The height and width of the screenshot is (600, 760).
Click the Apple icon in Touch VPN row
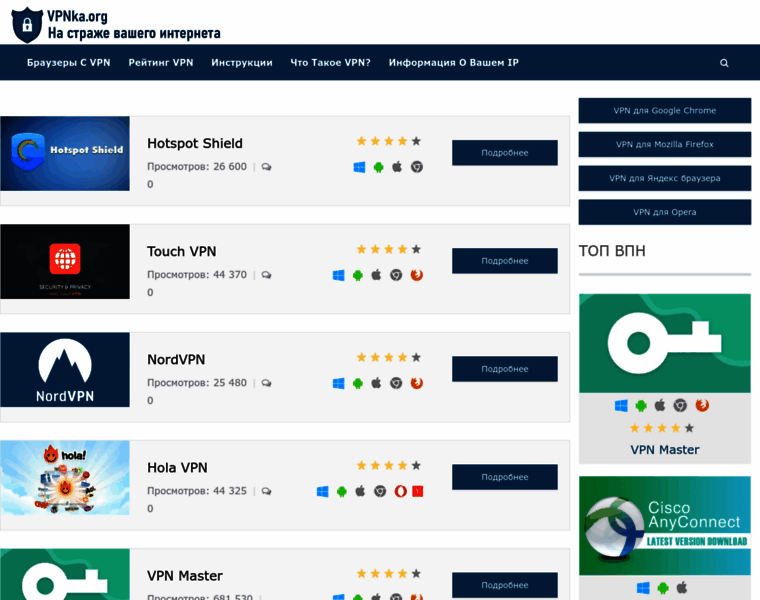[377, 275]
